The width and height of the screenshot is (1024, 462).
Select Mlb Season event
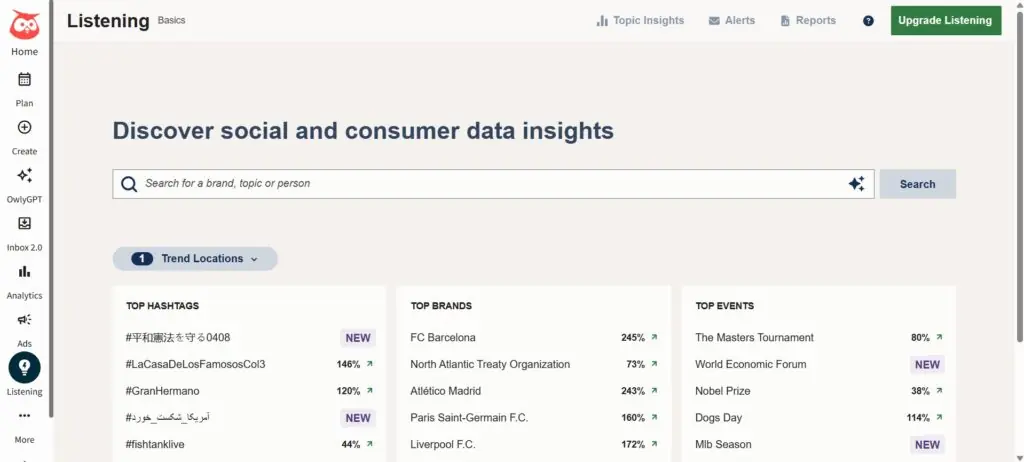coord(723,444)
